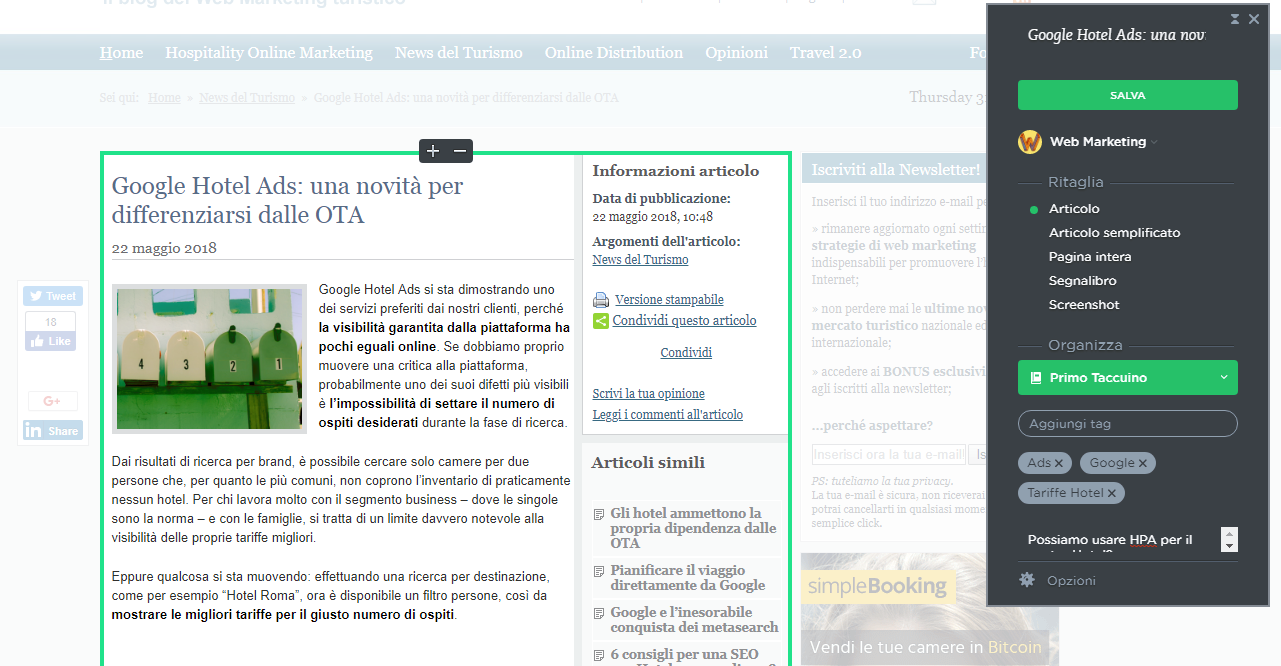Remove the Google tag
1281x666 pixels.
tap(1142, 463)
